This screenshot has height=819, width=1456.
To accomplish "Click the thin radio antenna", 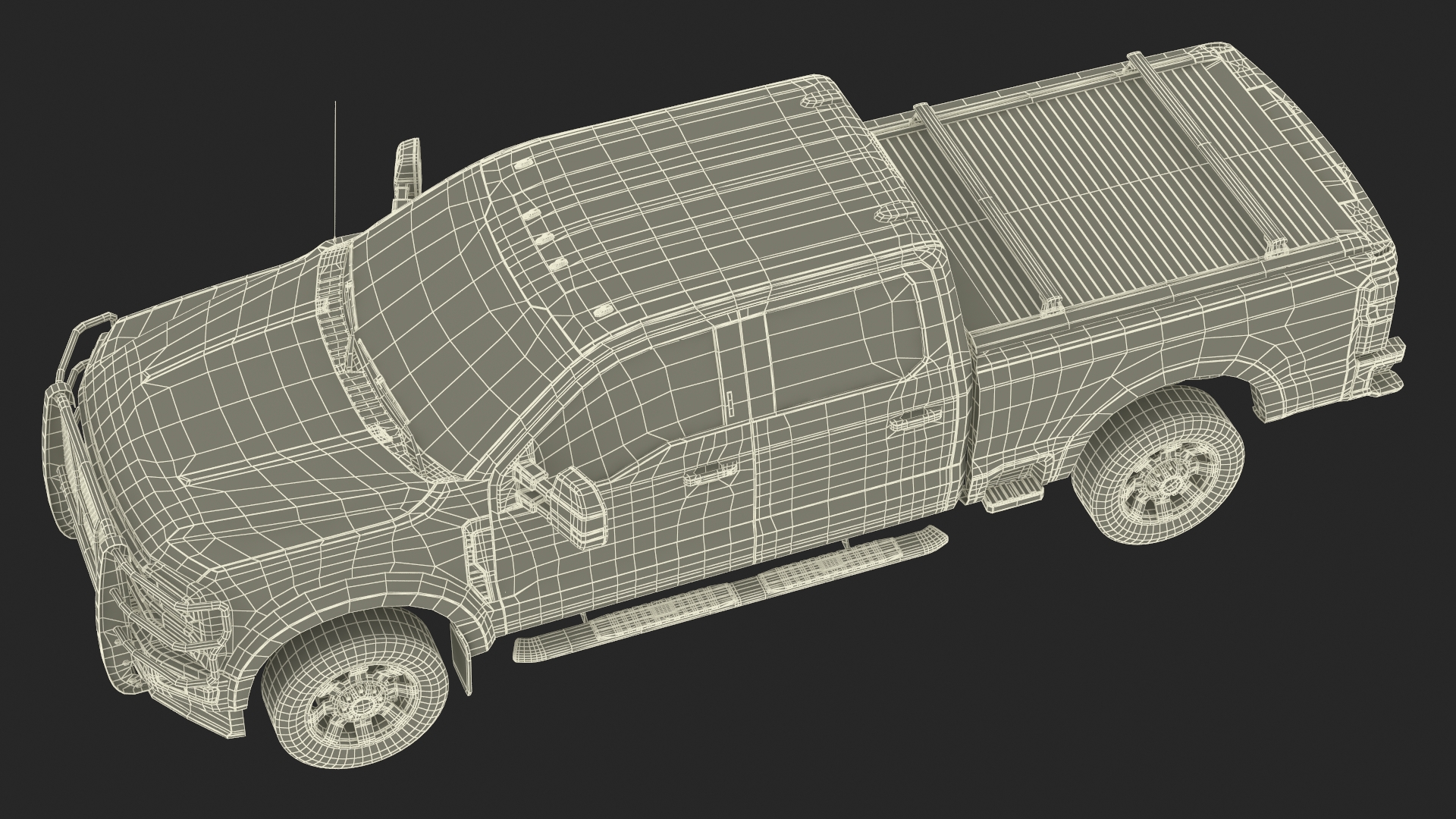I will coord(335,171).
